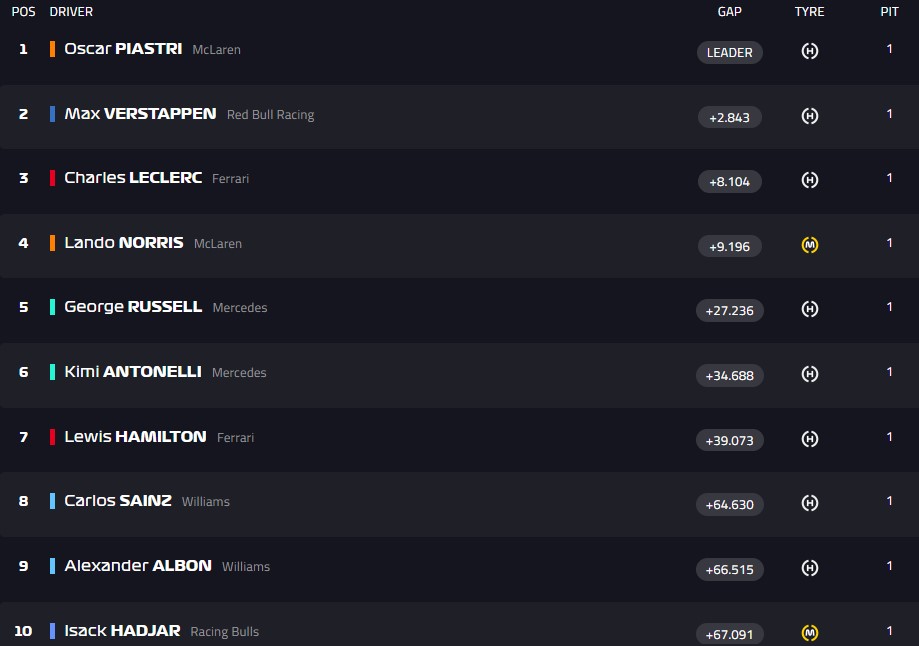The height and width of the screenshot is (646, 919).
Task: Click Norris's yellow medium tyre icon
Action: pos(810,245)
